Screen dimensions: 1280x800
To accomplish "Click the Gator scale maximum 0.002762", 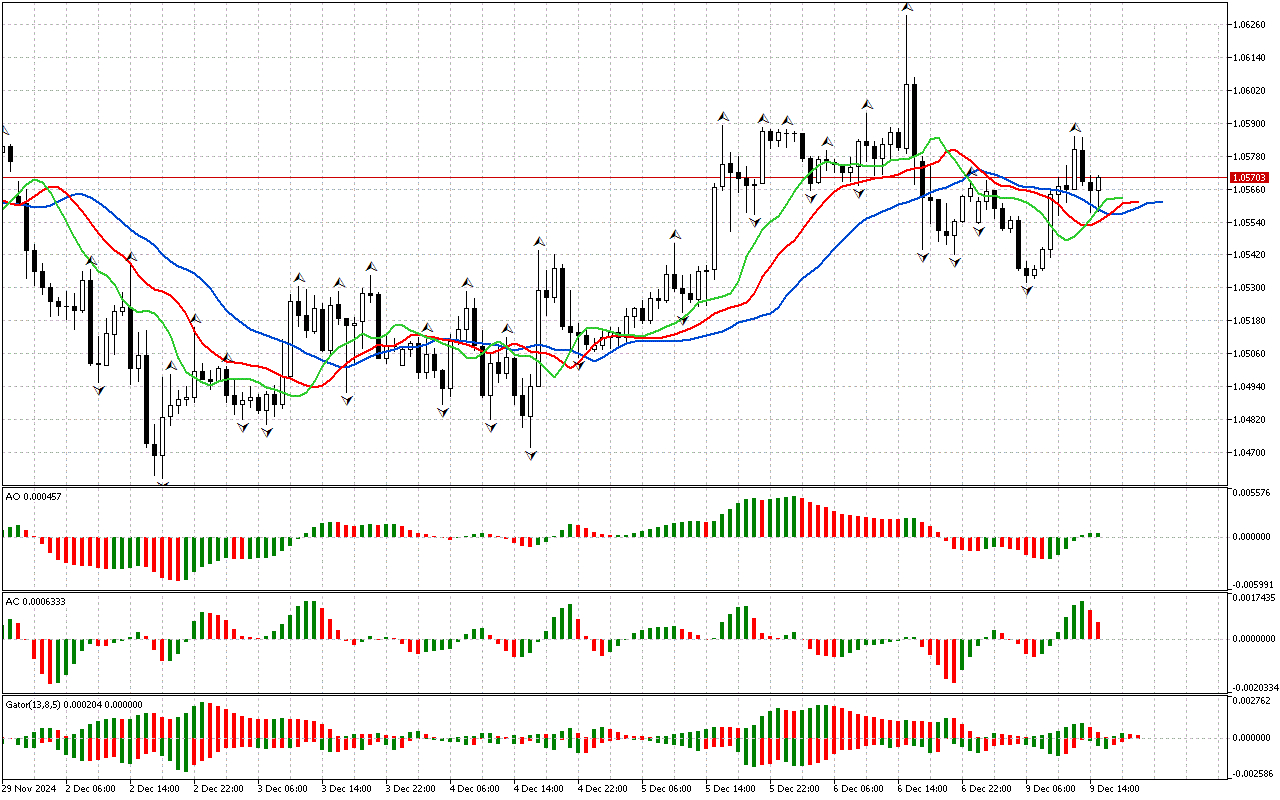I will (x=1254, y=701).
